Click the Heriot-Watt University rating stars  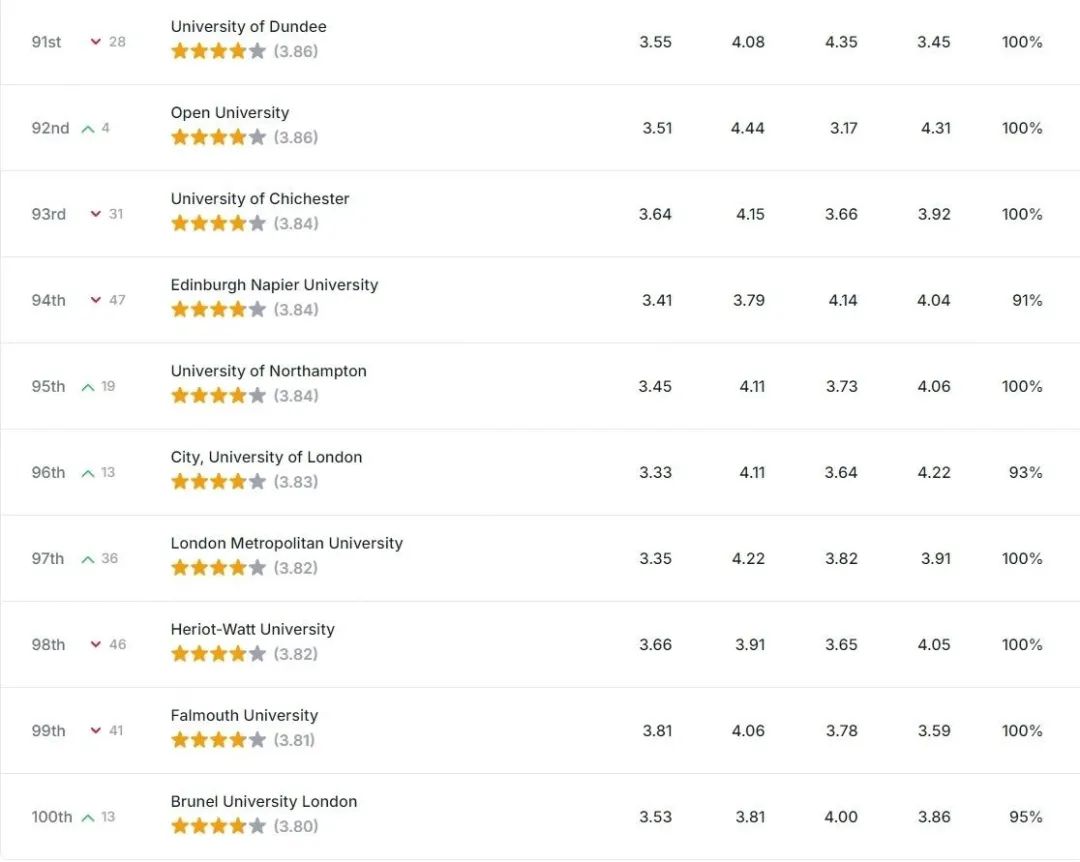click(218, 654)
